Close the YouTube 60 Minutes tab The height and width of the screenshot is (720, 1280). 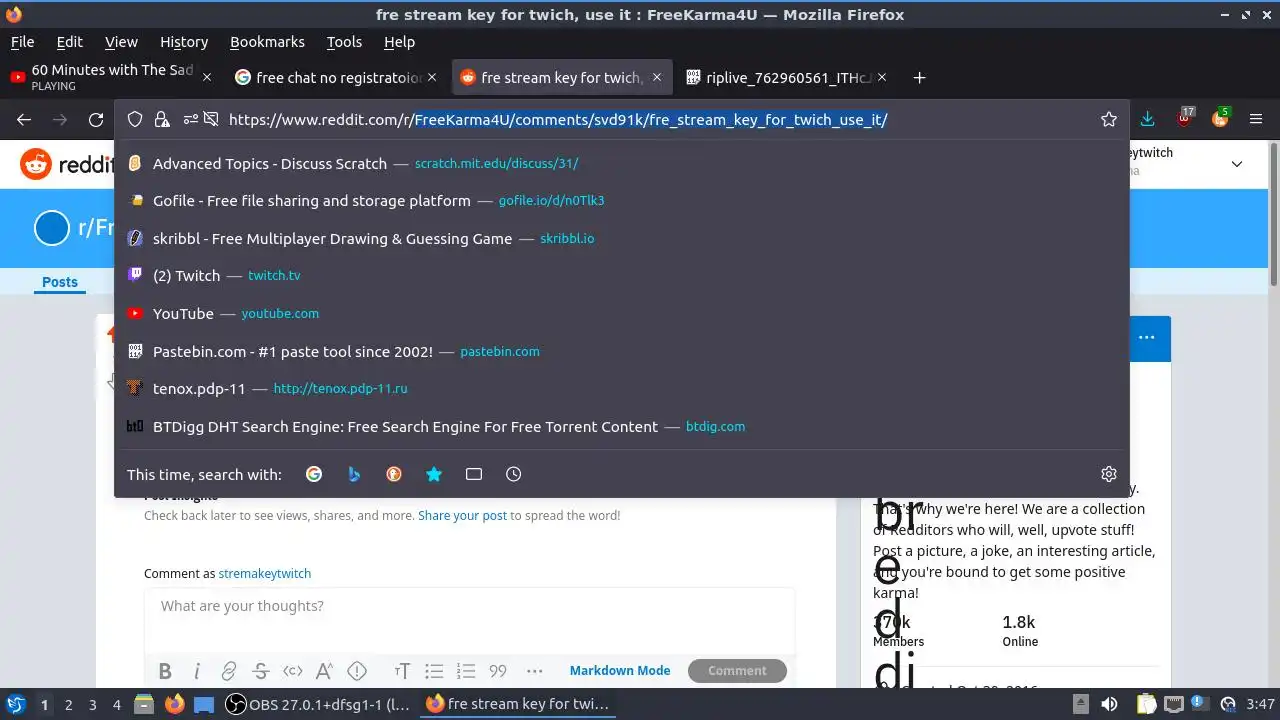(207, 77)
